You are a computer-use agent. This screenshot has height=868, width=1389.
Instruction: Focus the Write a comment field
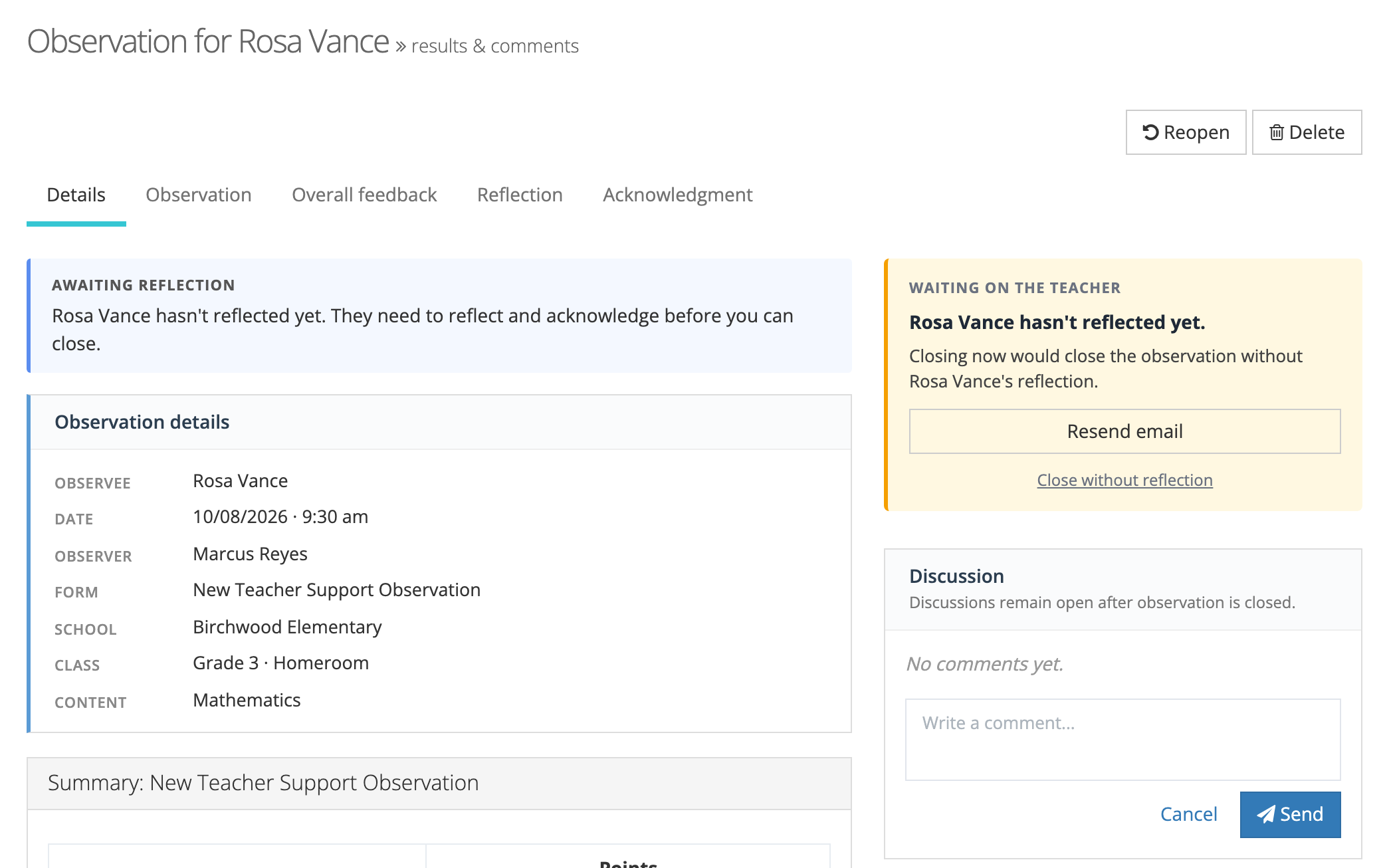(1122, 739)
